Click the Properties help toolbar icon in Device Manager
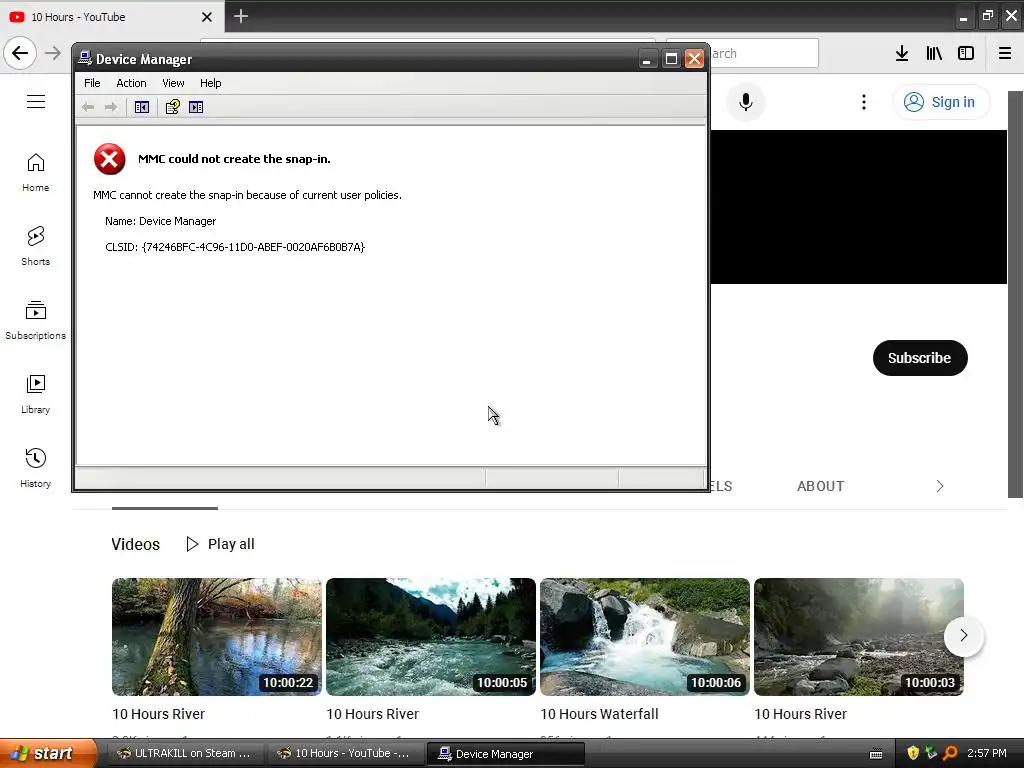The height and width of the screenshot is (768, 1024). [x=172, y=107]
